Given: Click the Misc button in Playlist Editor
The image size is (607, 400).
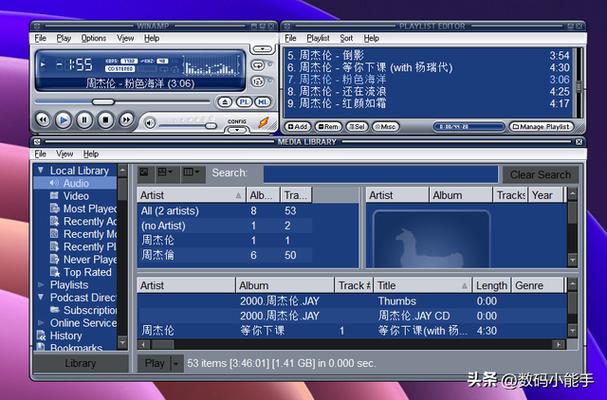Looking at the screenshot, I should 385,127.
